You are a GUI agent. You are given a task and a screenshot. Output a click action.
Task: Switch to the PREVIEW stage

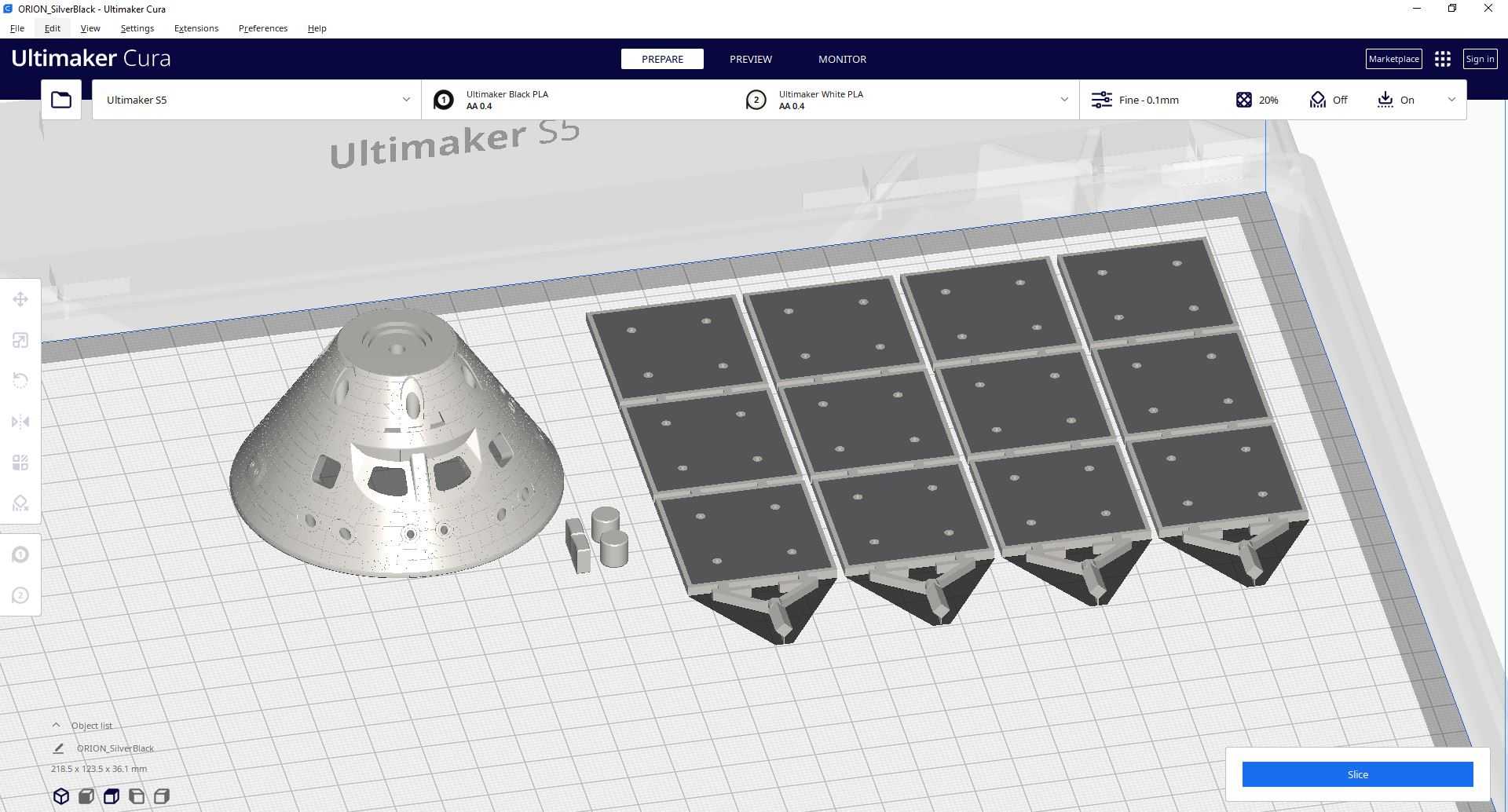click(x=751, y=59)
